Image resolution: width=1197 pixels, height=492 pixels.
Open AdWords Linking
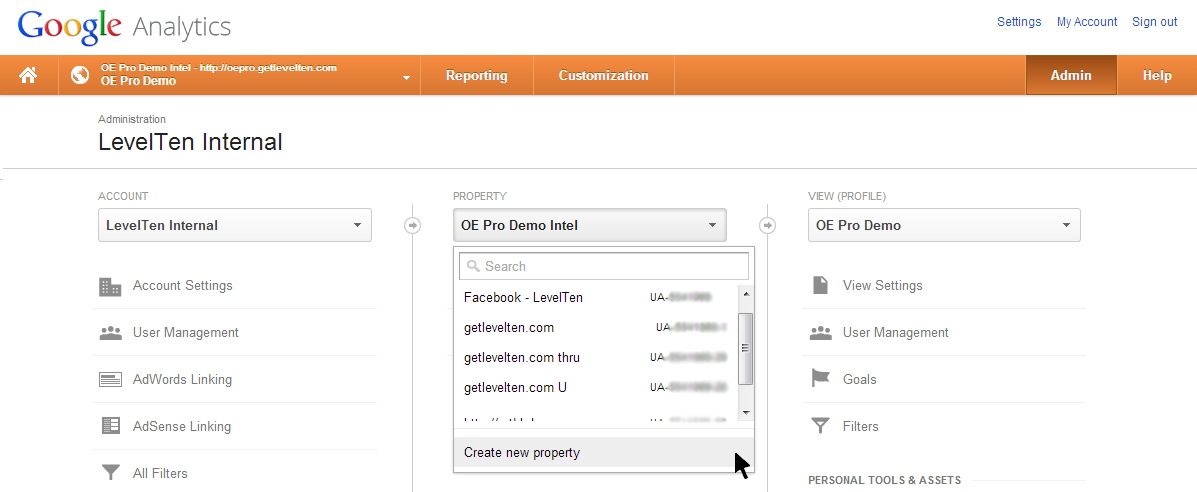click(182, 380)
